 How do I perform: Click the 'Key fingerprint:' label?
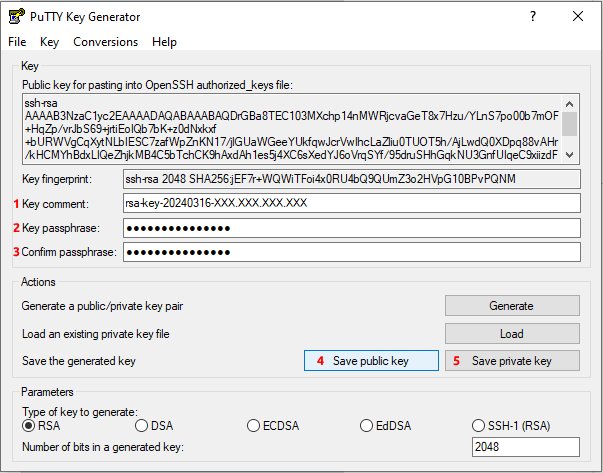(x=57, y=179)
